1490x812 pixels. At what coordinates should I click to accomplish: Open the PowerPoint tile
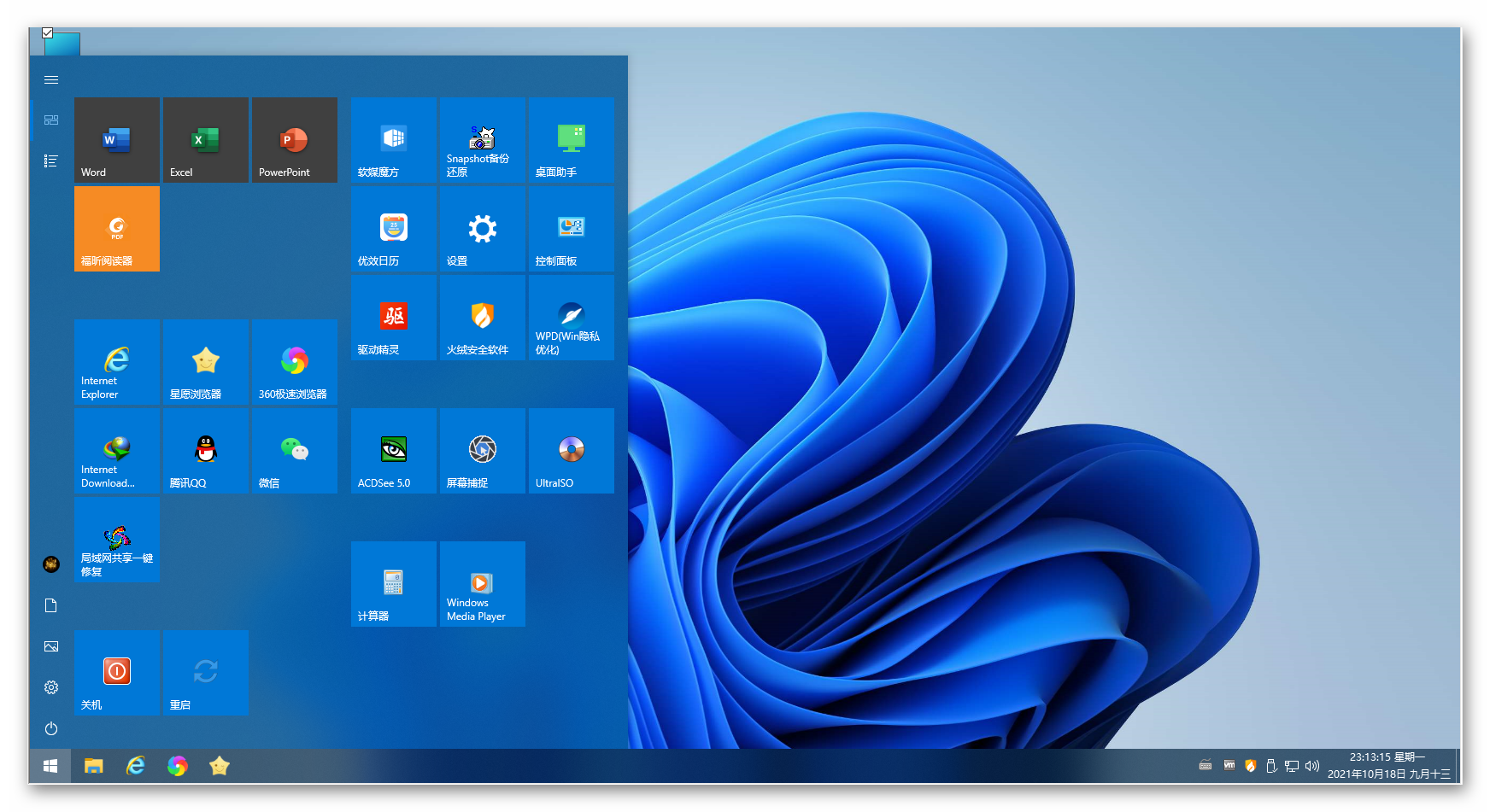[x=295, y=140]
